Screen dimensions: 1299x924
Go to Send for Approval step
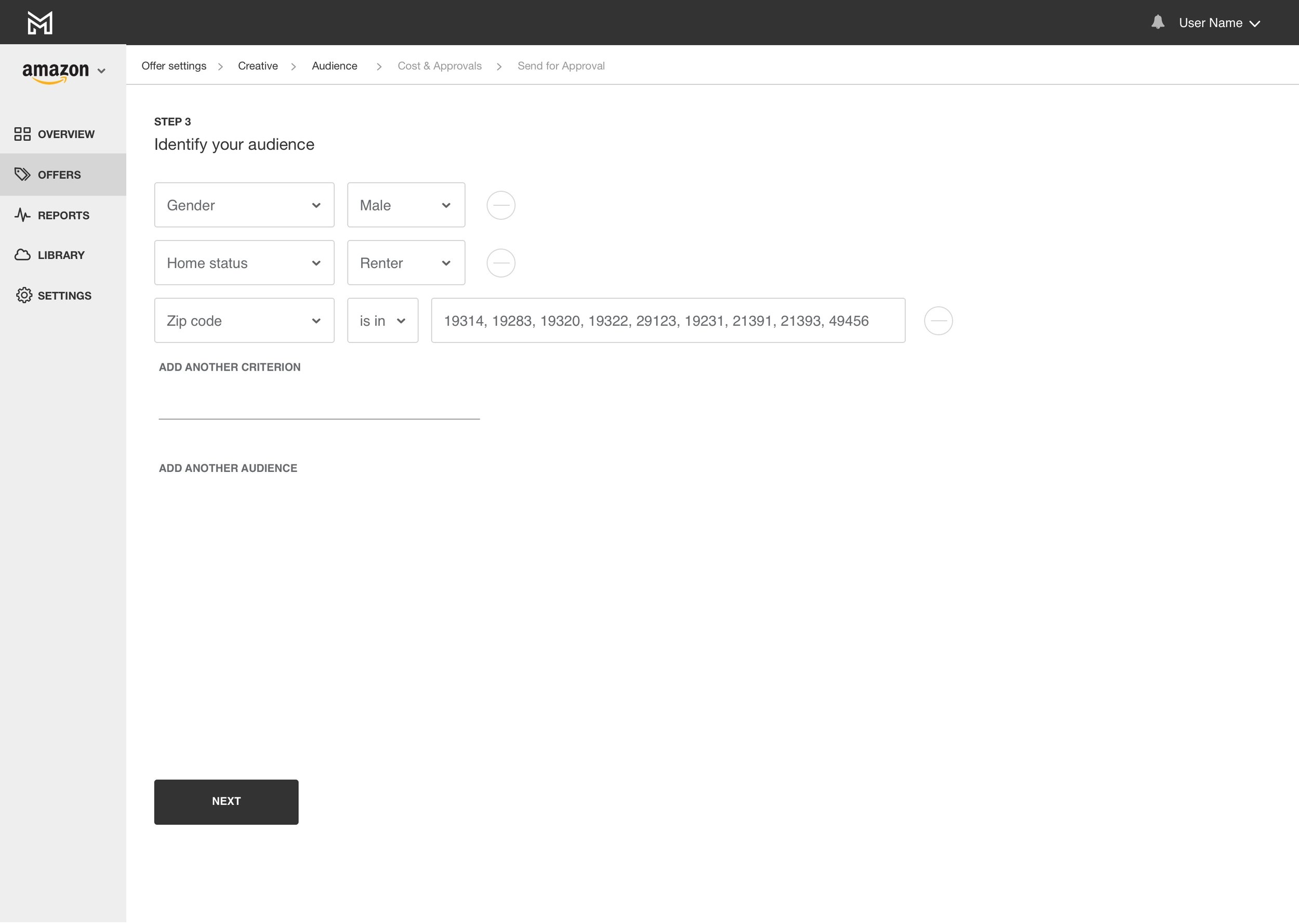pos(561,66)
